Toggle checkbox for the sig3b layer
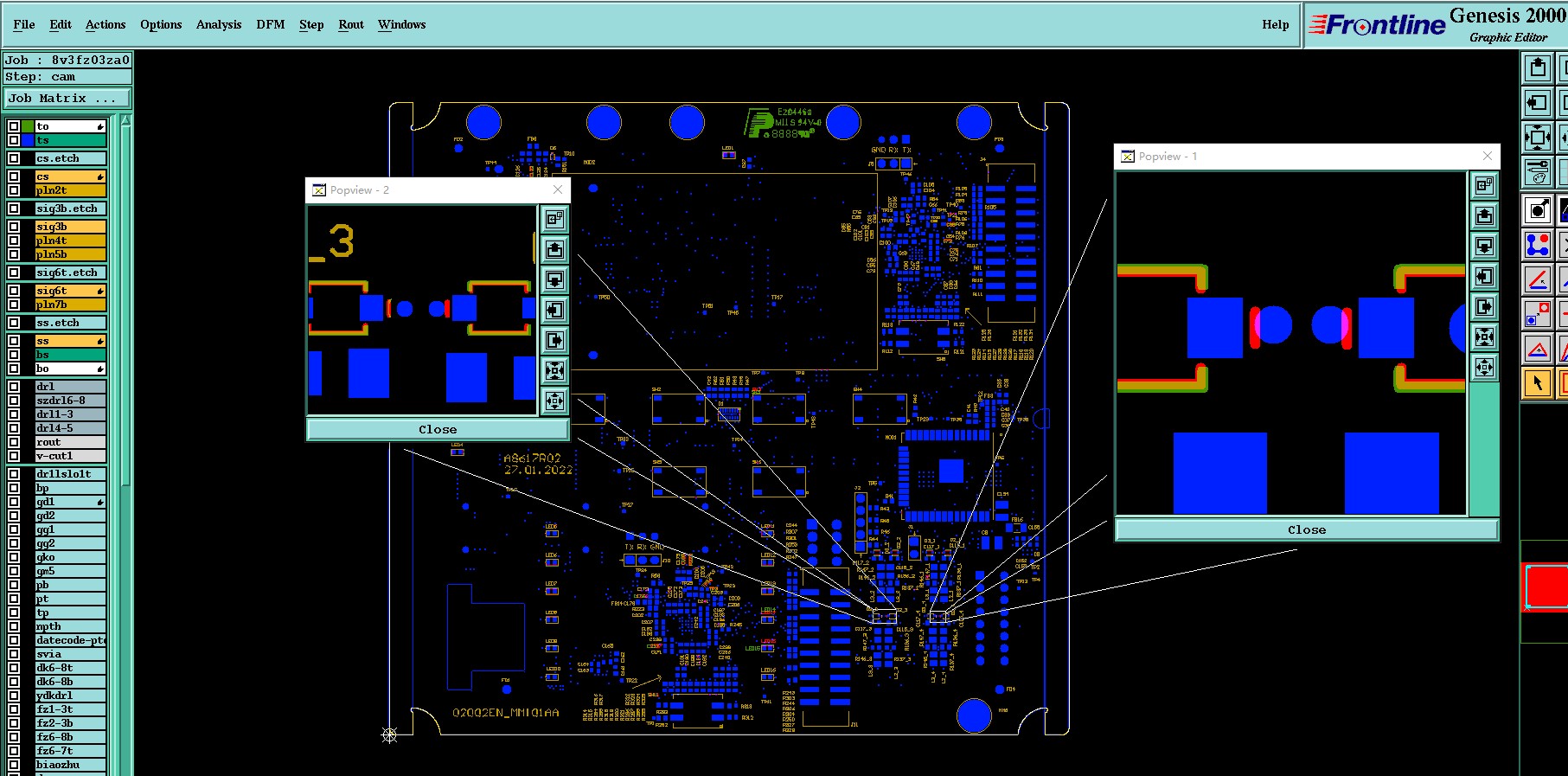 tap(14, 227)
